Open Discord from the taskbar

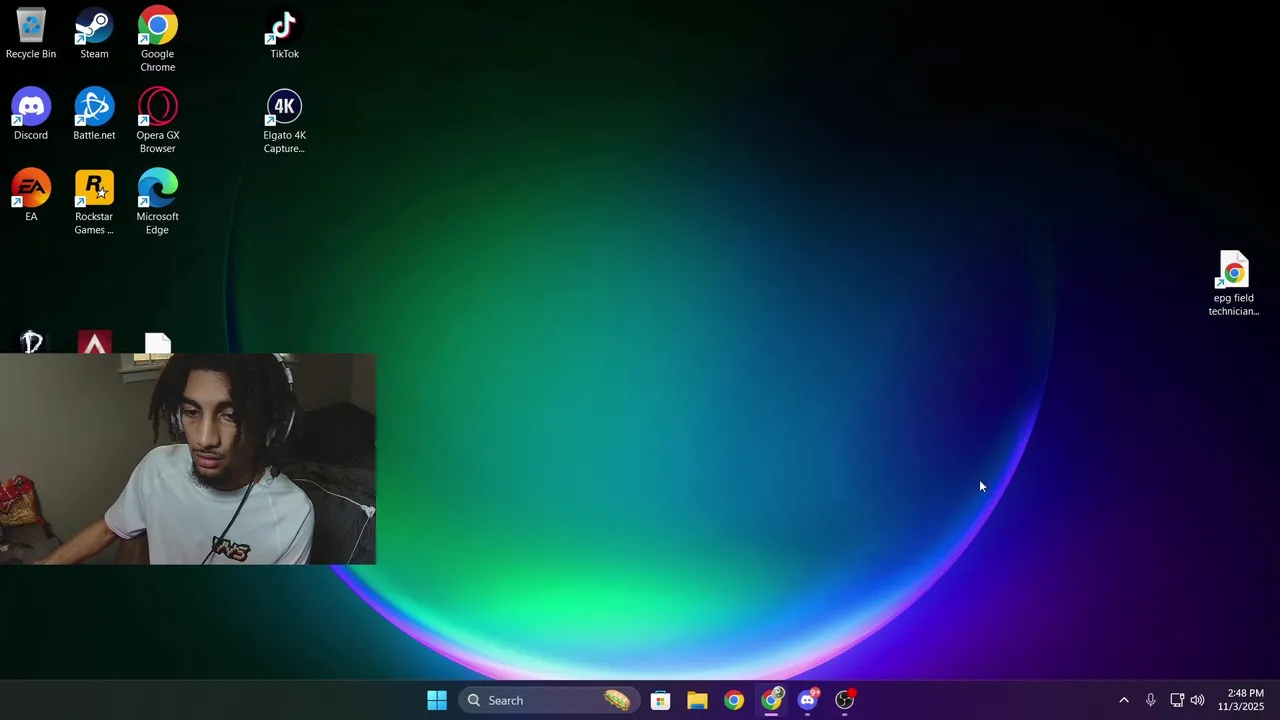pos(808,700)
